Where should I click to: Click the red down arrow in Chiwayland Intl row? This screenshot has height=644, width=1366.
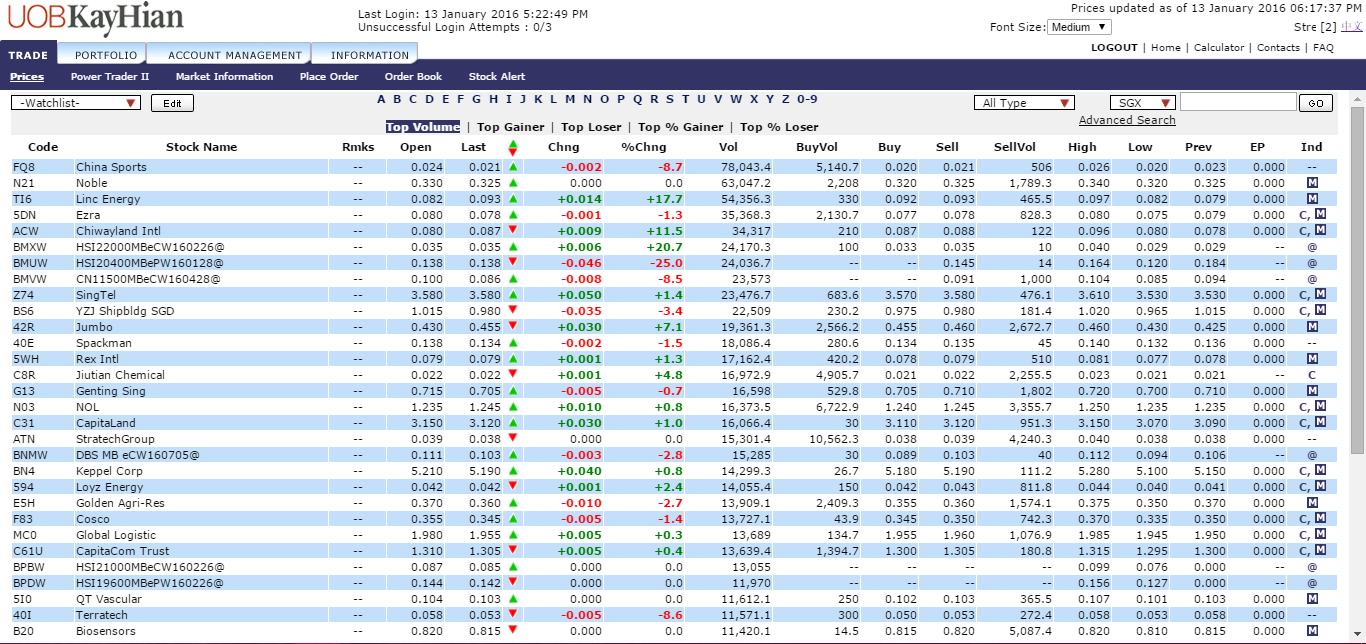(513, 231)
